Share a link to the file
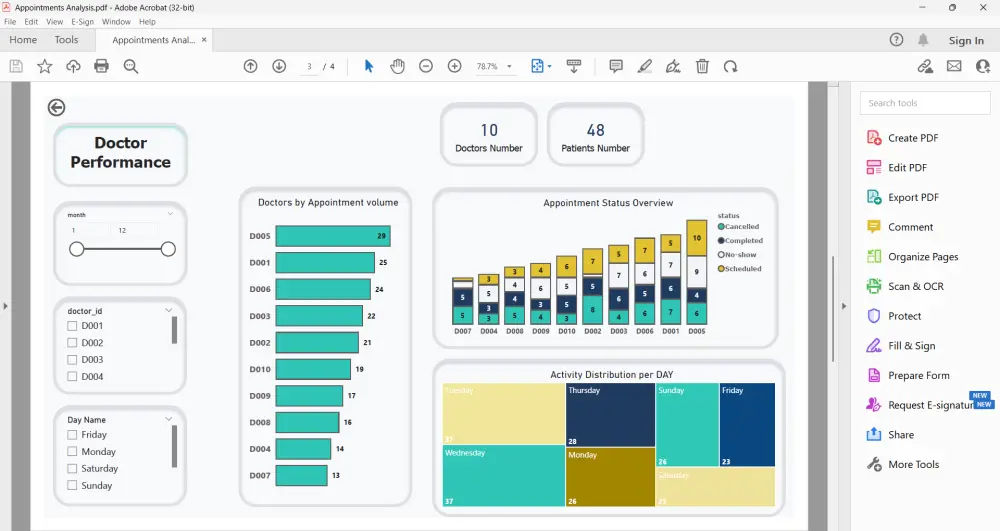 click(x=925, y=66)
